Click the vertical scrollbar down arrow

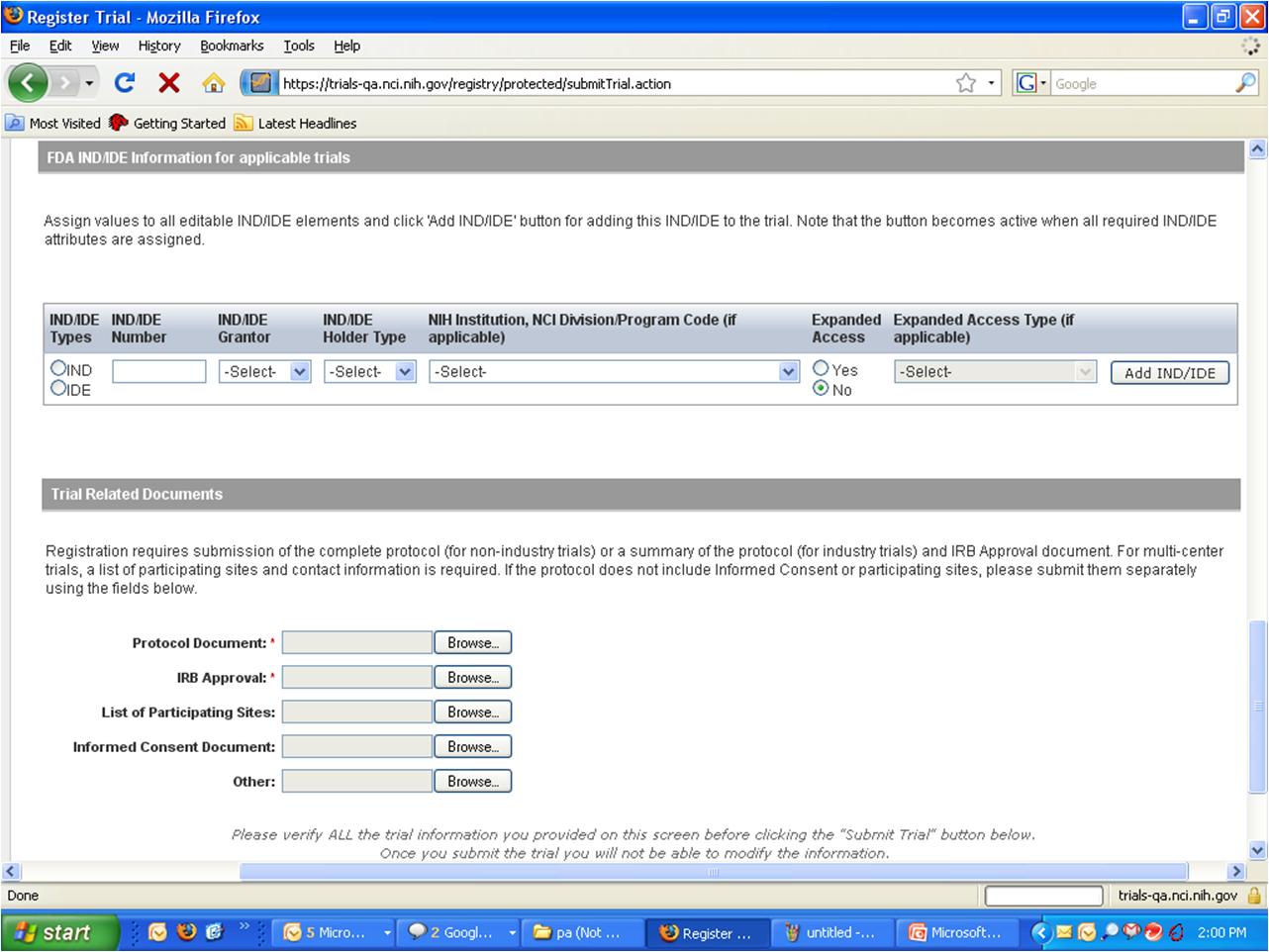pos(1258,850)
